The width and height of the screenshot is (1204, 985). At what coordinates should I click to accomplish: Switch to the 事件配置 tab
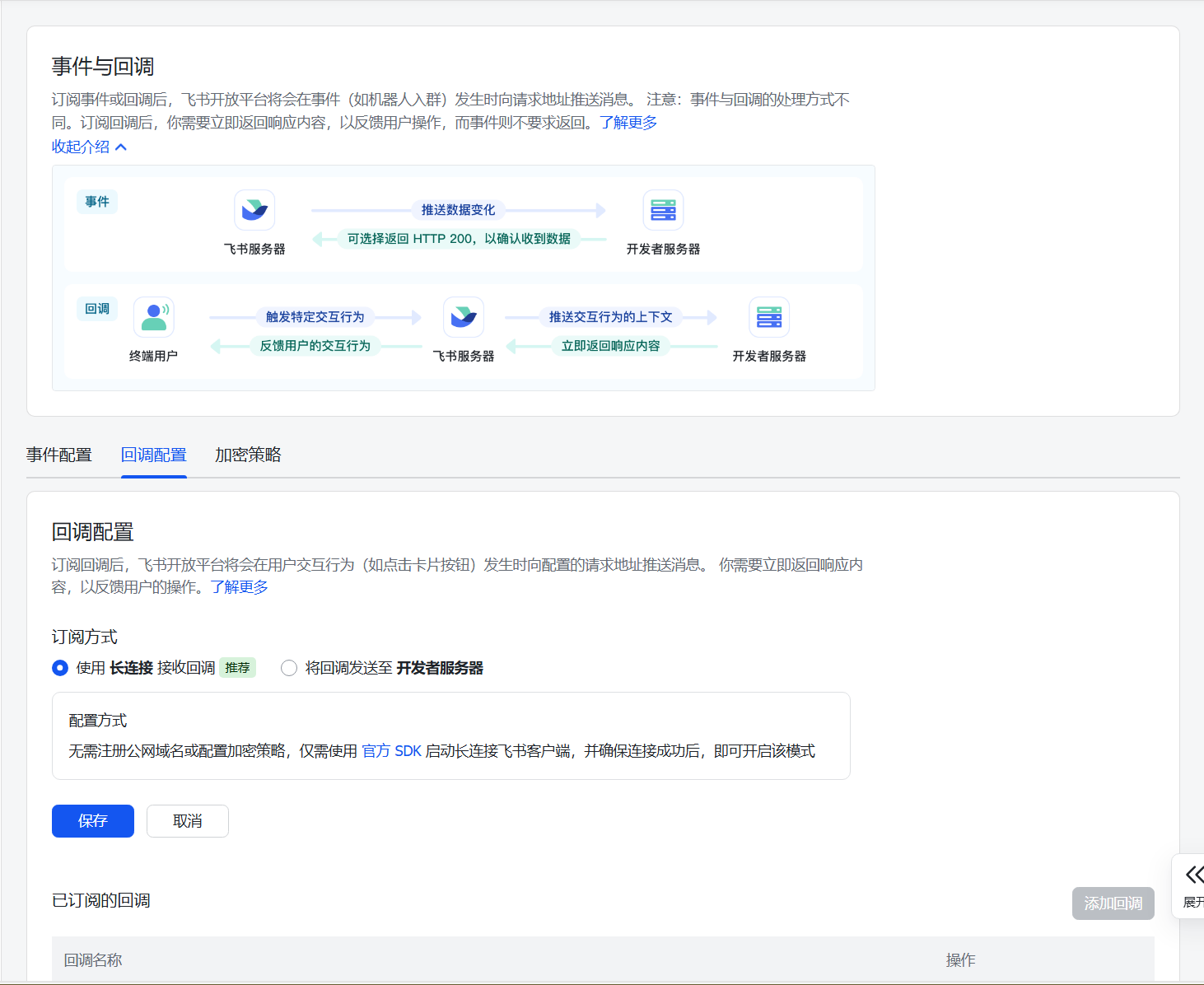click(59, 455)
